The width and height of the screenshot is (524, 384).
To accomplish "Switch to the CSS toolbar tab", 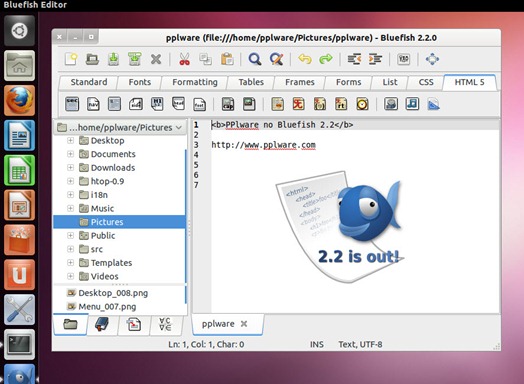I will pos(426,82).
